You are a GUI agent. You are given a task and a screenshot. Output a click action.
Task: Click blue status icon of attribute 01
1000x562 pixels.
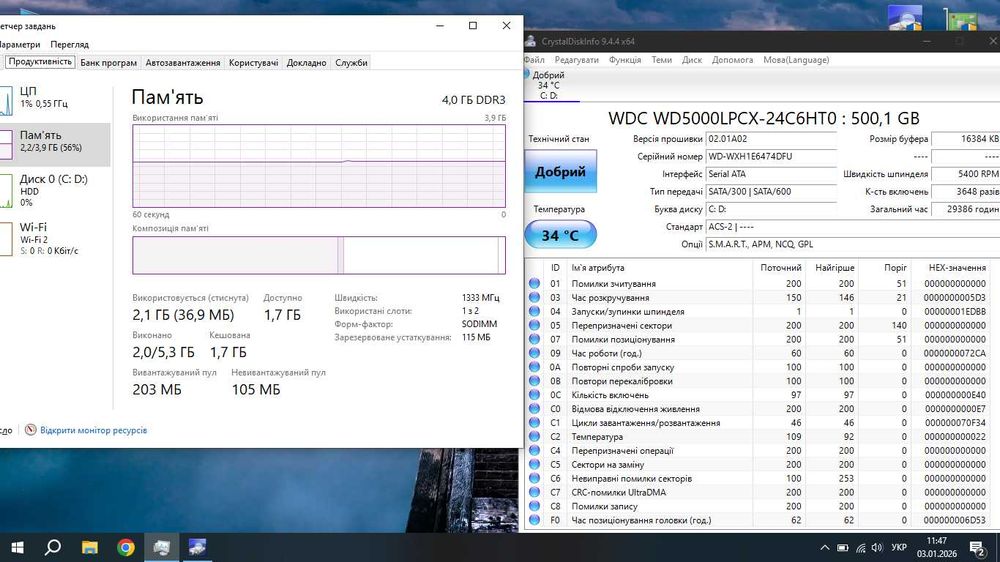tap(534, 283)
